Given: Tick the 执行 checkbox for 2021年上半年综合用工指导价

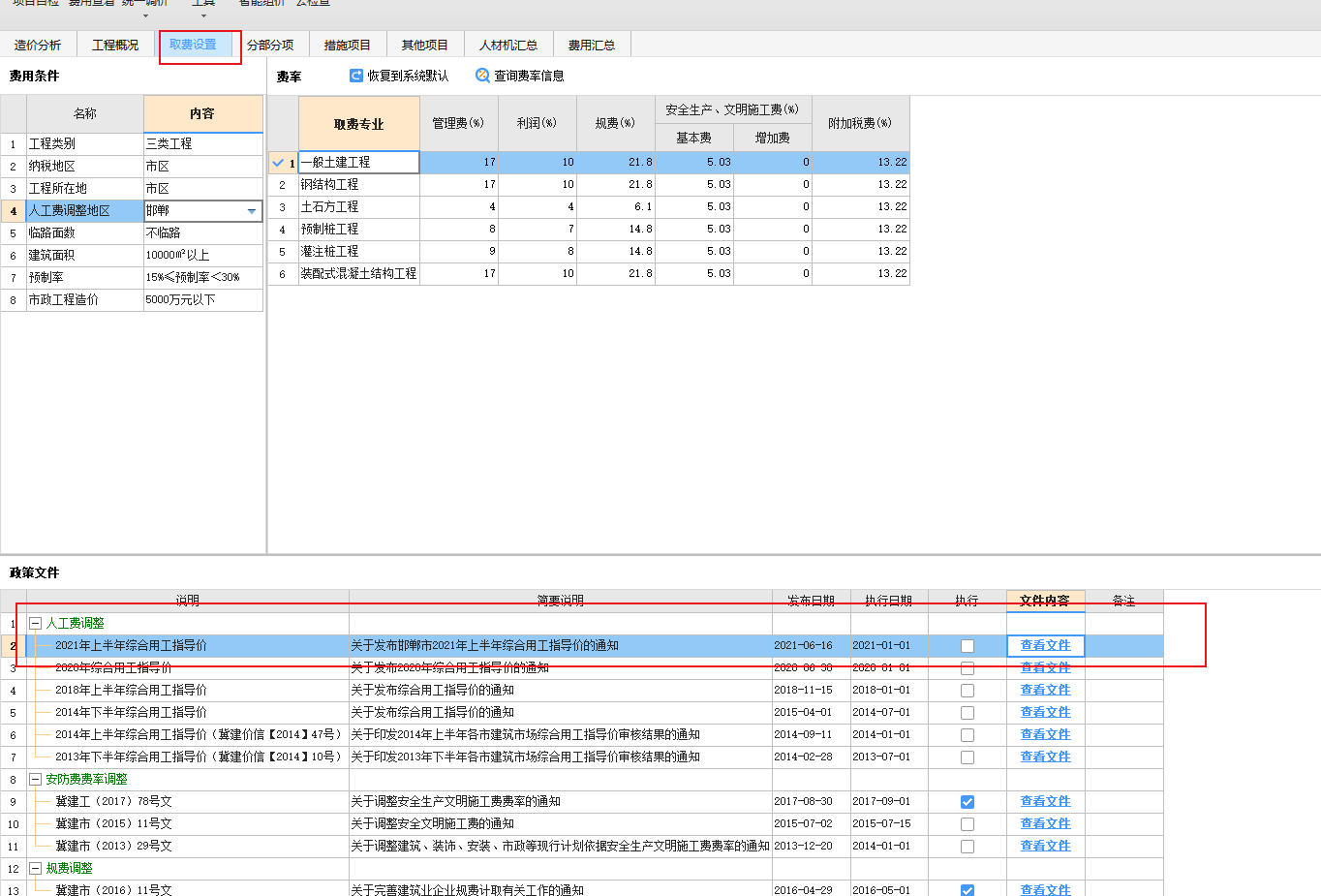Looking at the screenshot, I should tap(968, 646).
